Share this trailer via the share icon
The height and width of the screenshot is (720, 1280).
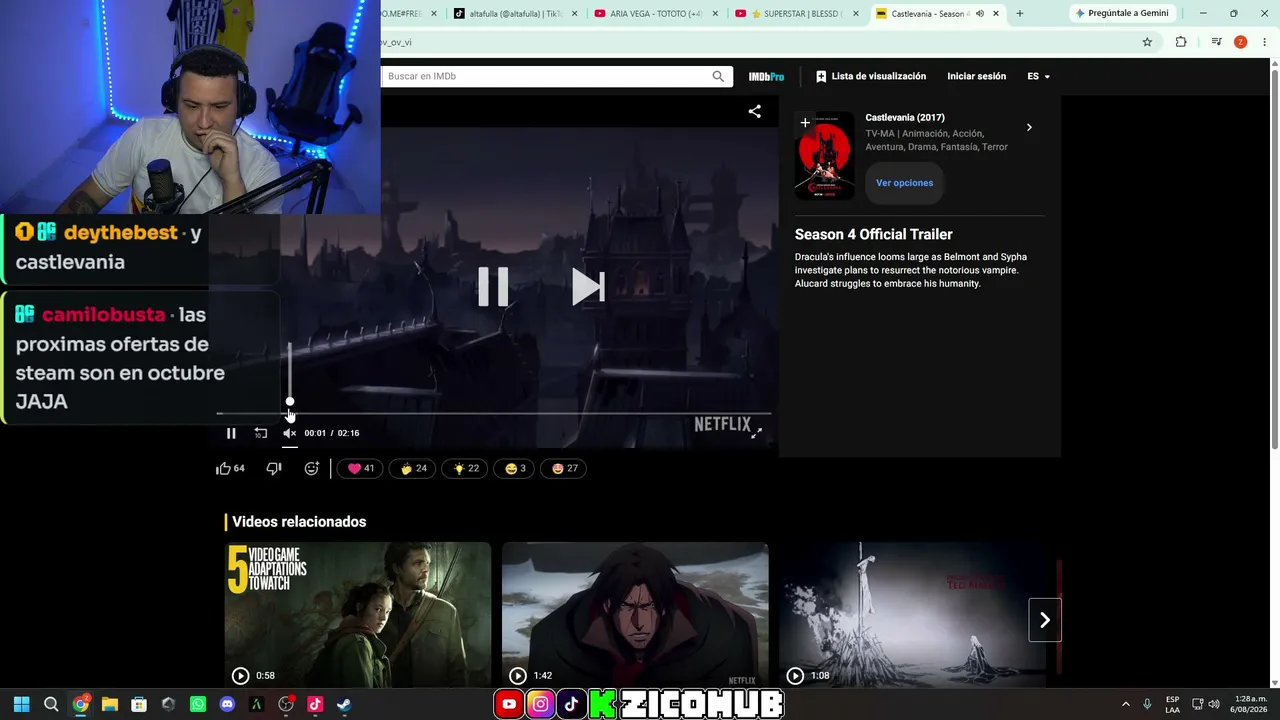(x=755, y=111)
